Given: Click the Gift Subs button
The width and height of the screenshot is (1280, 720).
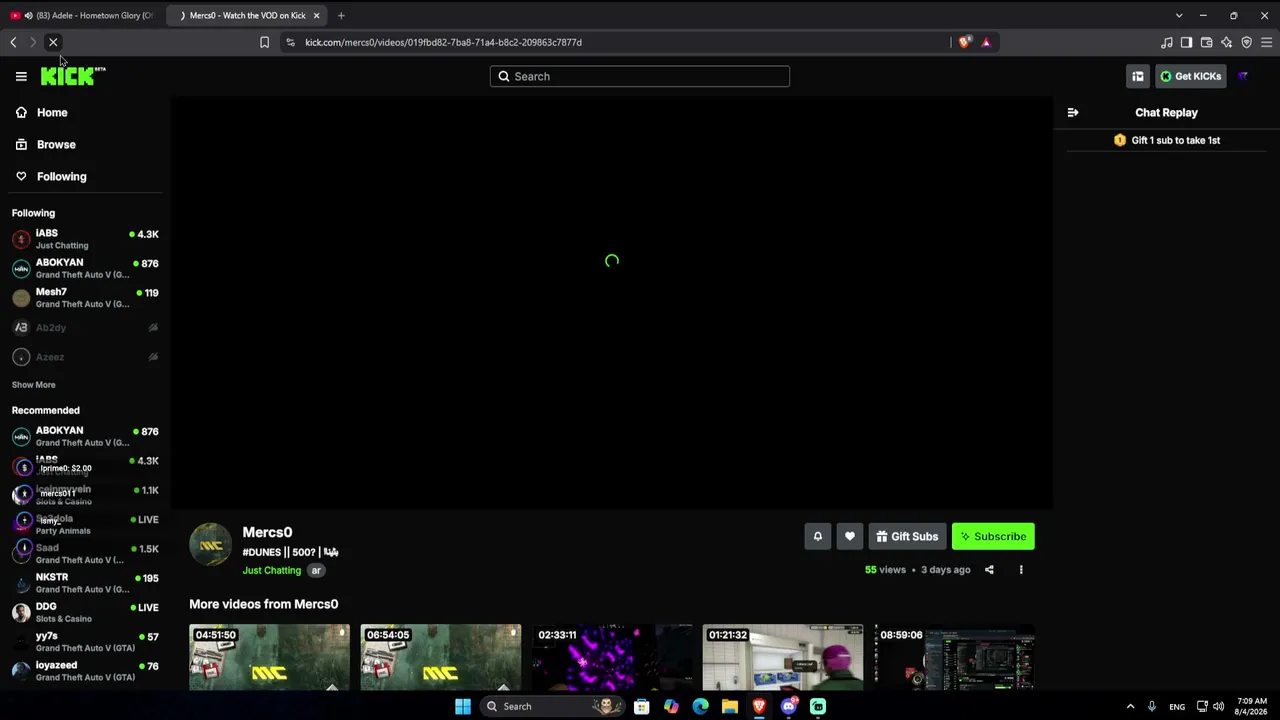Looking at the screenshot, I should tap(907, 537).
